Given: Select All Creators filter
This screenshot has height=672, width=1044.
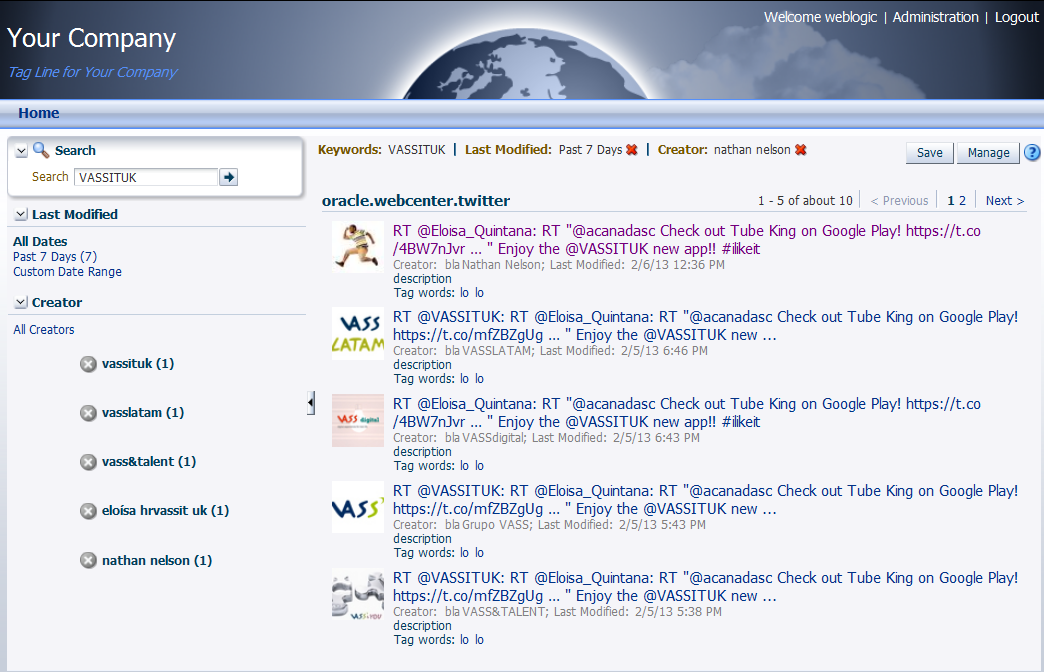Looking at the screenshot, I should coord(43,330).
